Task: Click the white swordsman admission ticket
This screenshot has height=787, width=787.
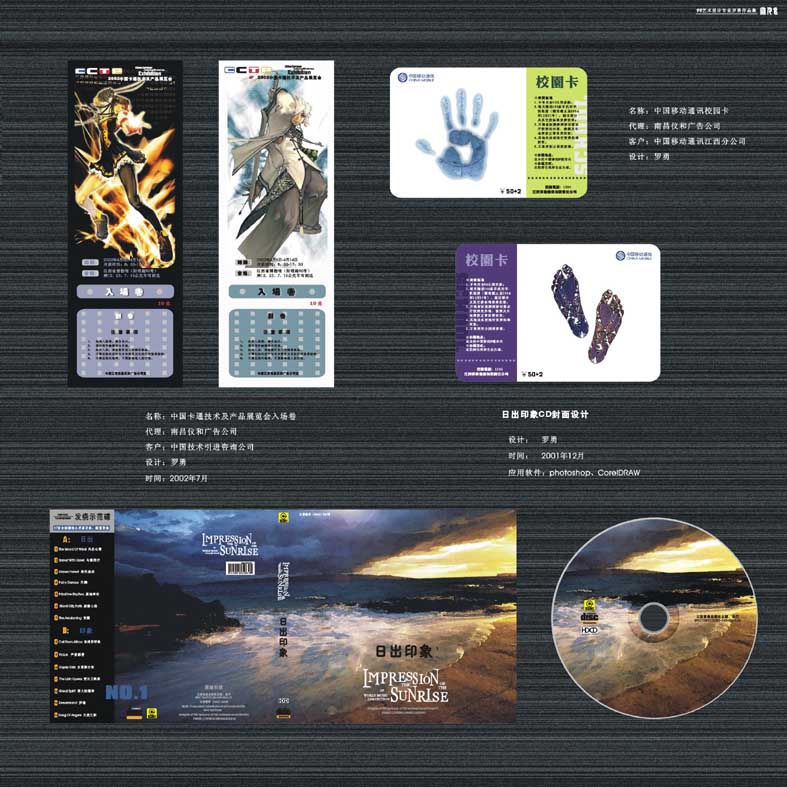Action: pos(276,224)
